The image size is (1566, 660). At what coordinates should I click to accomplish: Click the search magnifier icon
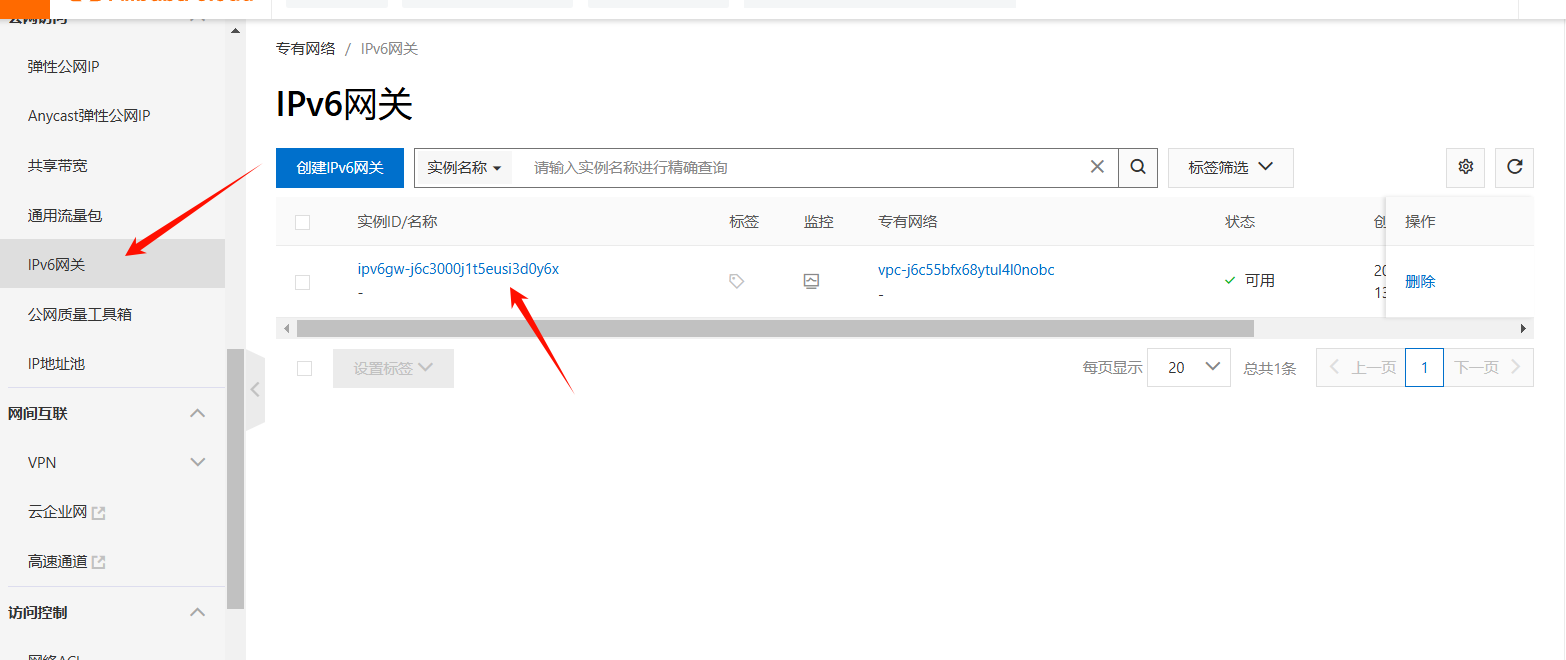[x=1138, y=168]
